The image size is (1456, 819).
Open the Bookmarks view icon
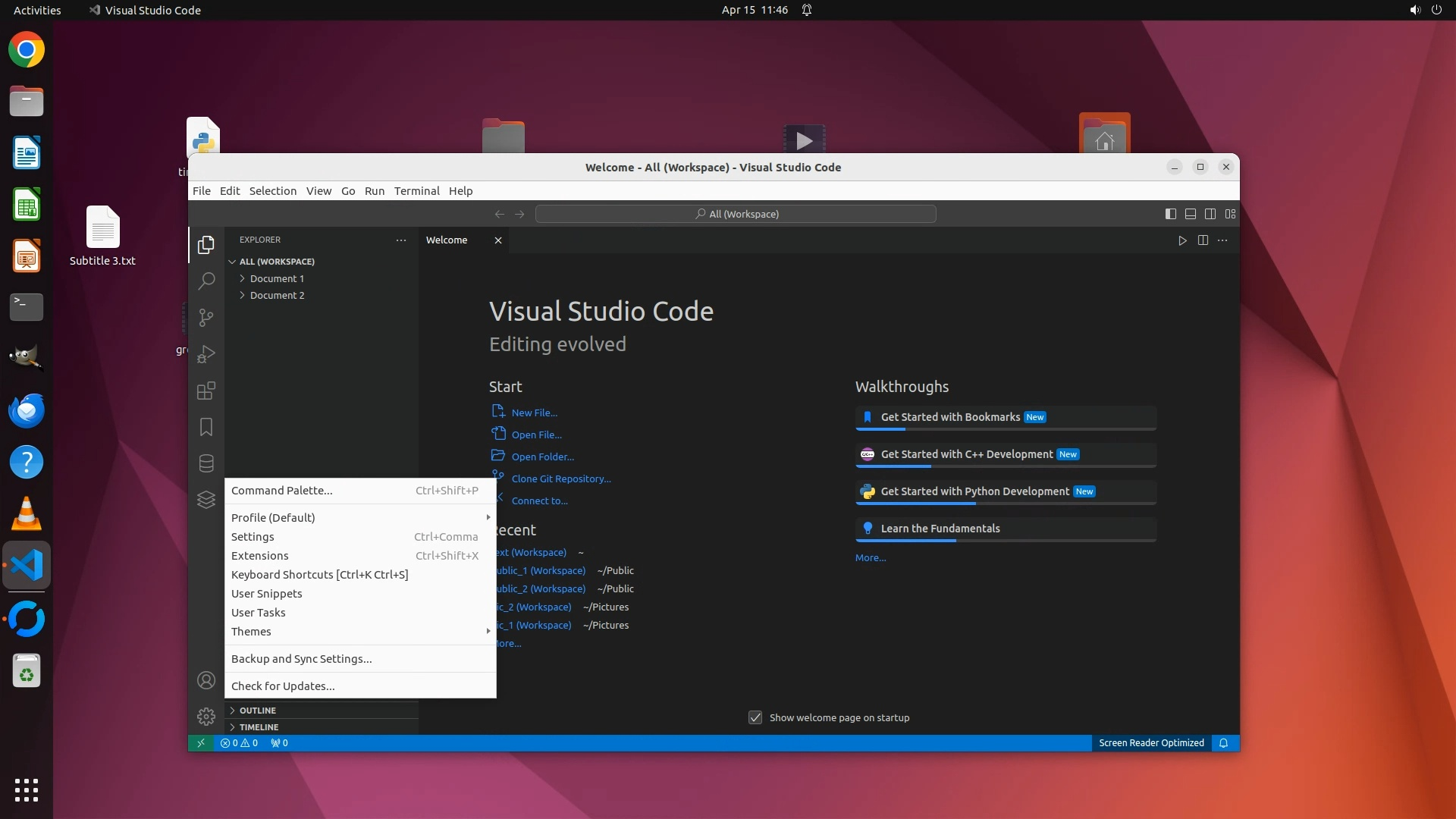click(x=206, y=427)
